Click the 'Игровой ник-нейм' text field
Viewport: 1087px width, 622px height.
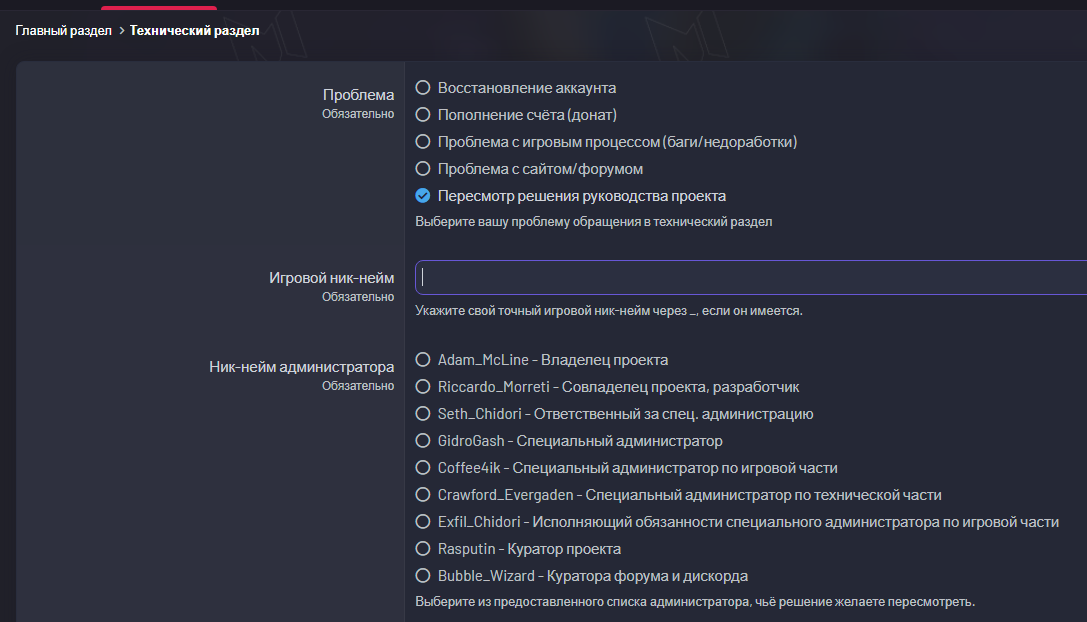tap(750, 277)
